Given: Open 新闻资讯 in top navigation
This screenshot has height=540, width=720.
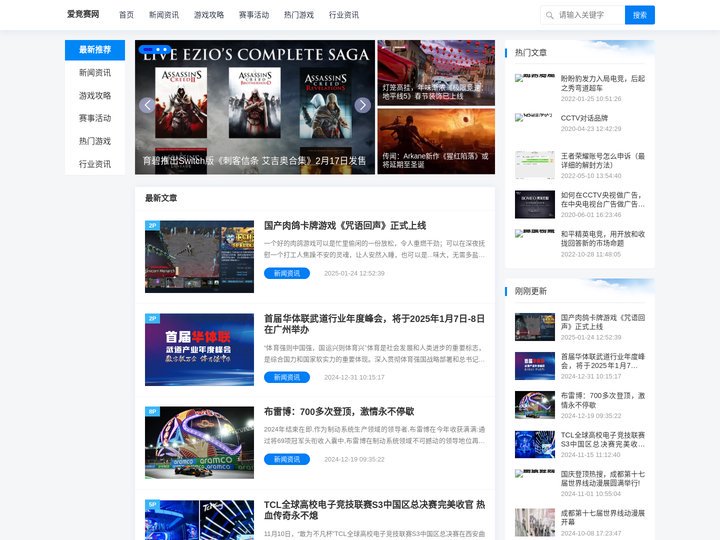Looking at the screenshot, I should pos(164,15).
